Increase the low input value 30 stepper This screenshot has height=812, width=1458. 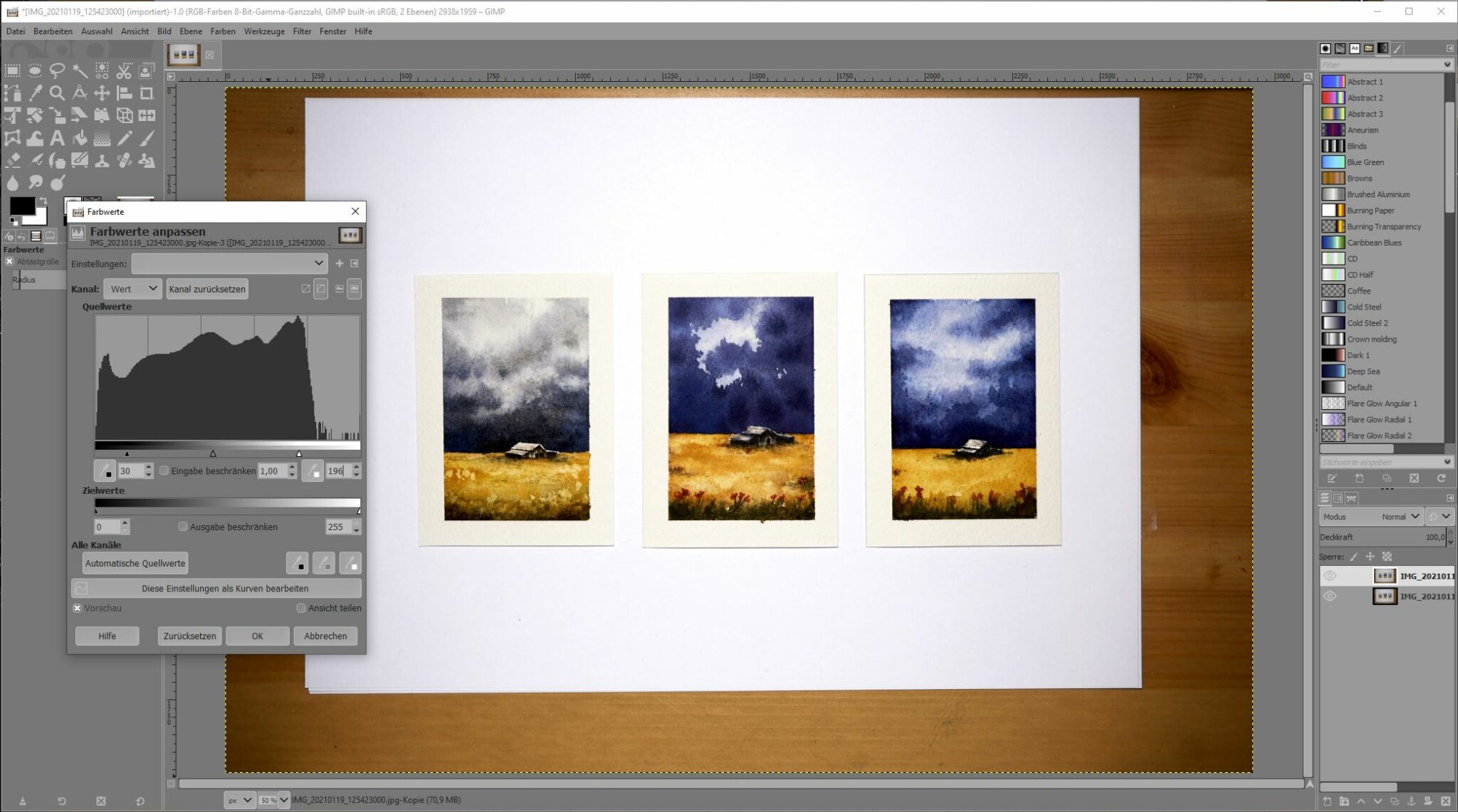pos(148,467)
